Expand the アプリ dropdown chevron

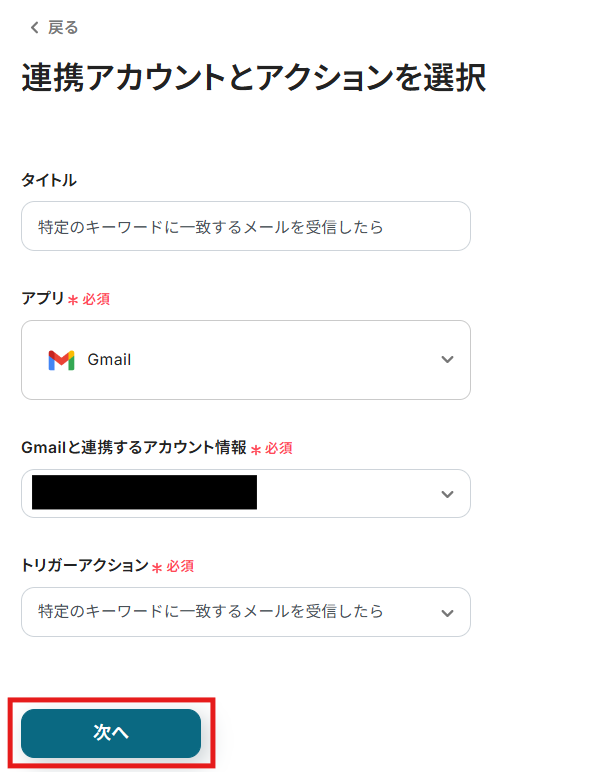(447, 359)
